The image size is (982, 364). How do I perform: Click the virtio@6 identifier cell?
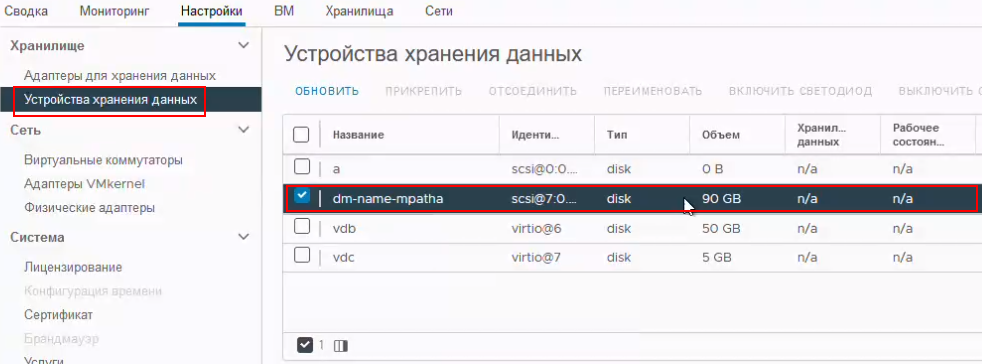537,229
